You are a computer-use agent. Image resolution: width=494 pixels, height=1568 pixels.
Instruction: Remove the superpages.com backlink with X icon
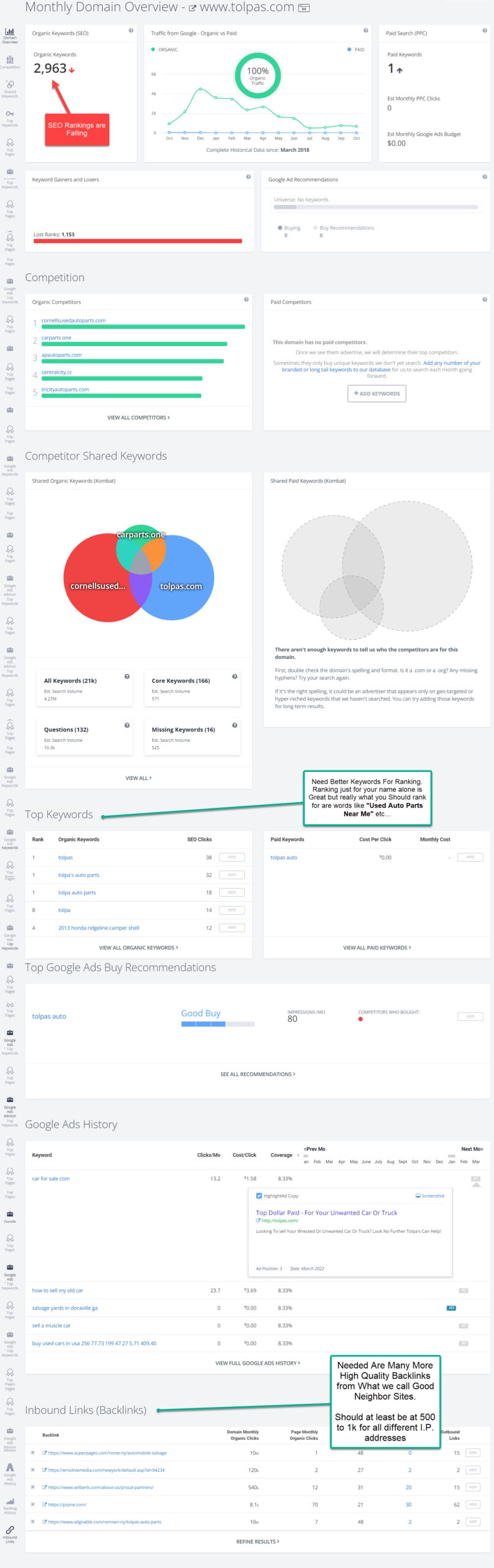[33, 1453]
